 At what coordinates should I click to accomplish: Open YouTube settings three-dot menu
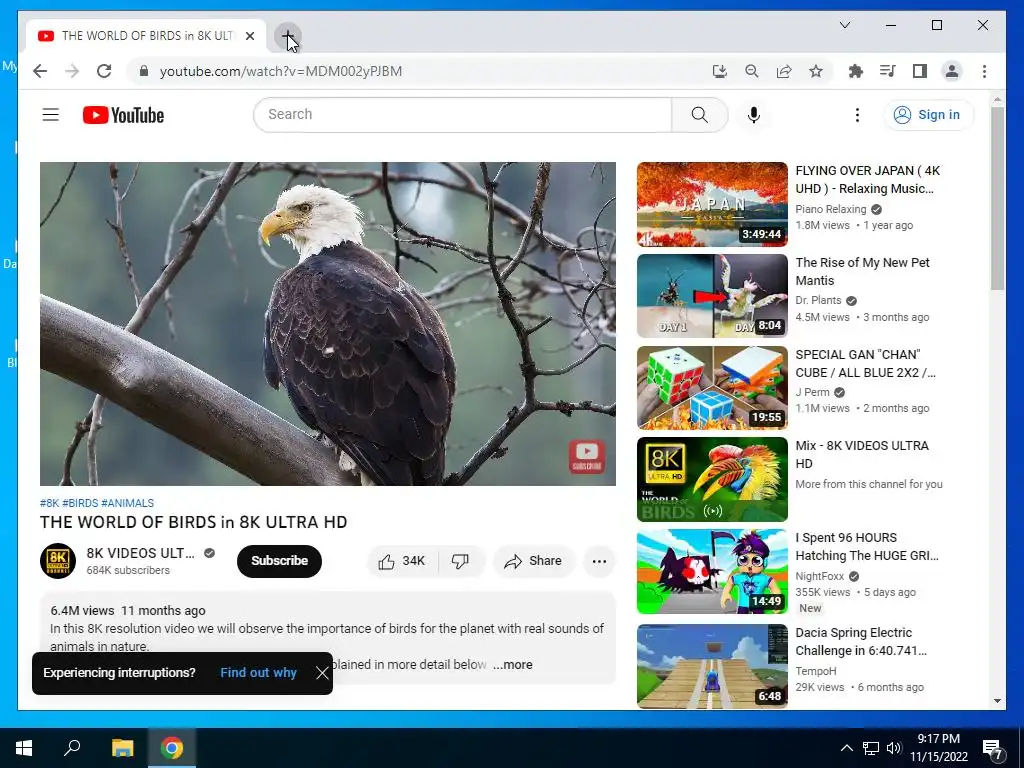coord(857,115)
